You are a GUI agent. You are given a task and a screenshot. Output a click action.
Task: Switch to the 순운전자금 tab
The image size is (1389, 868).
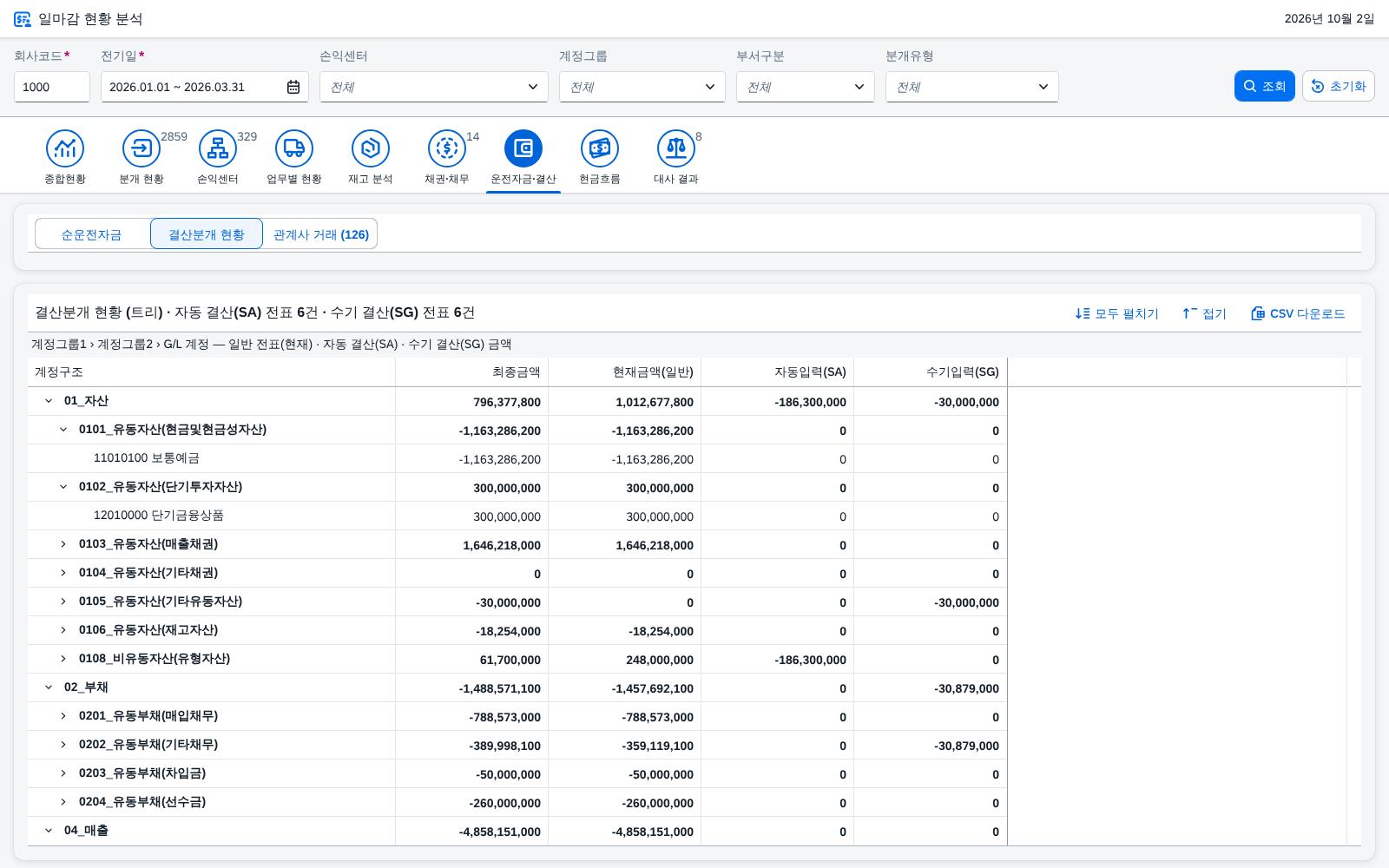(92, 234)
